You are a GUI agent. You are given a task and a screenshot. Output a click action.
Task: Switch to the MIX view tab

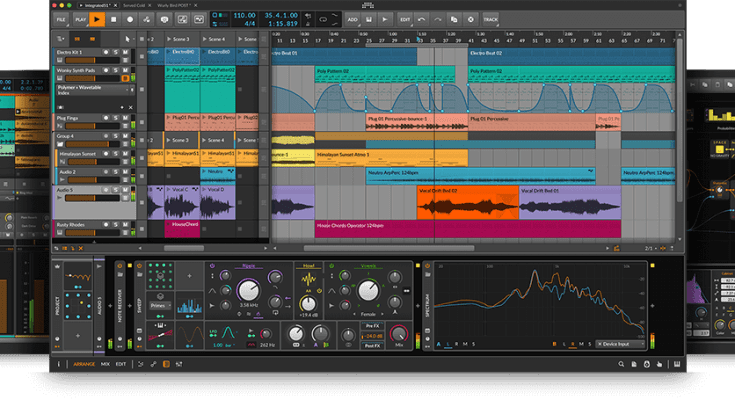coord(105,364)
